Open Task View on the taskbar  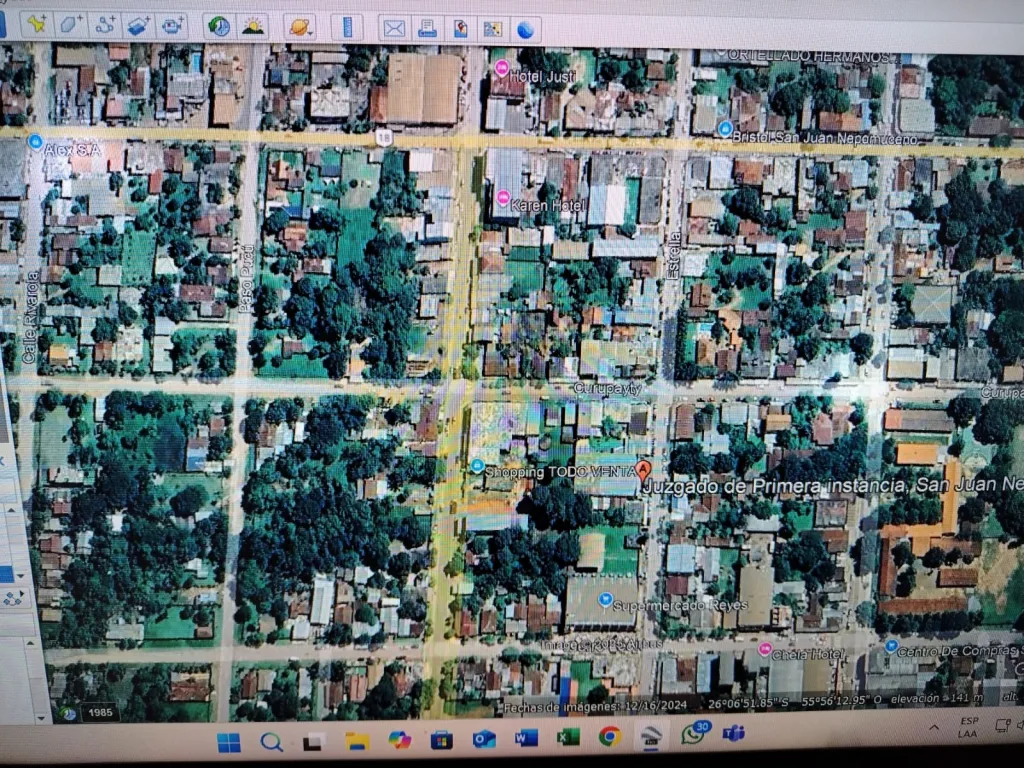314,742
